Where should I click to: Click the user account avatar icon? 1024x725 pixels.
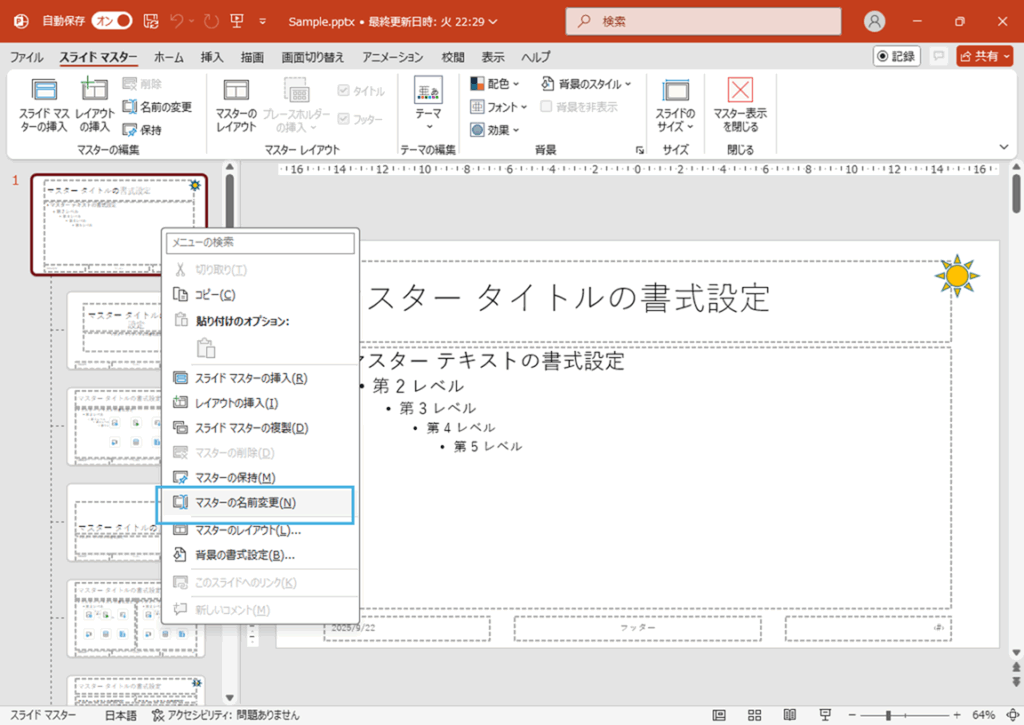tap(875, 21)
